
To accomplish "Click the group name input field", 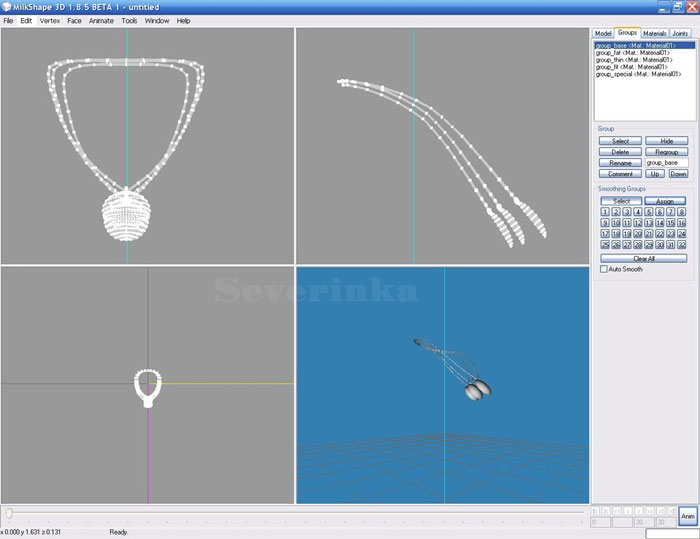I will 666,162.
